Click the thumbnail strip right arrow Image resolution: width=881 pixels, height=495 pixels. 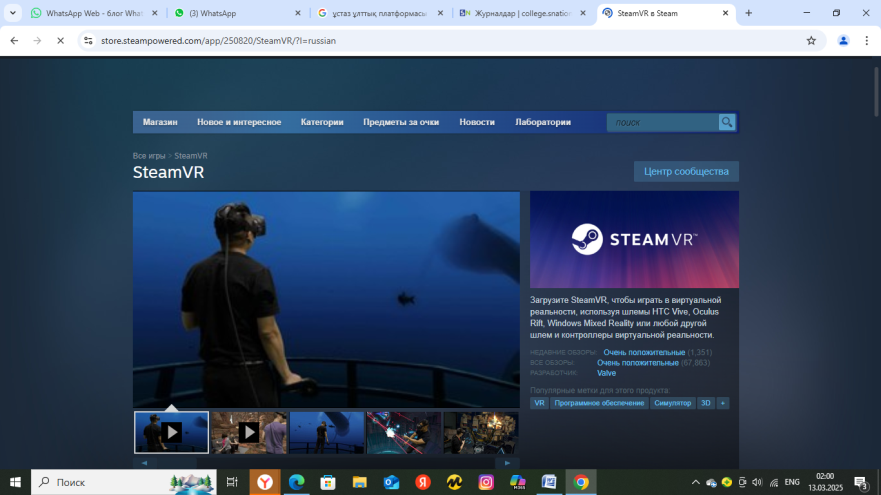[x=507, y=463]
